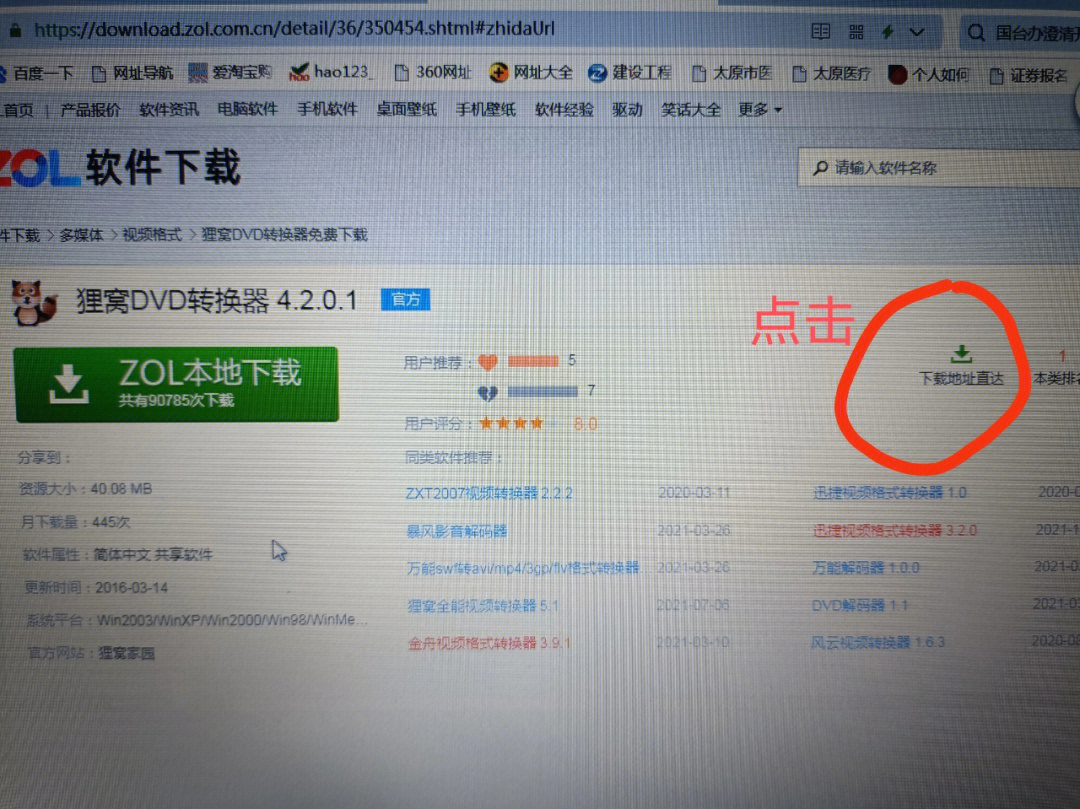The image size is (1080, 809).
Task: Click the 资源大小：40.08 MB text
Action: pos(85,489)
